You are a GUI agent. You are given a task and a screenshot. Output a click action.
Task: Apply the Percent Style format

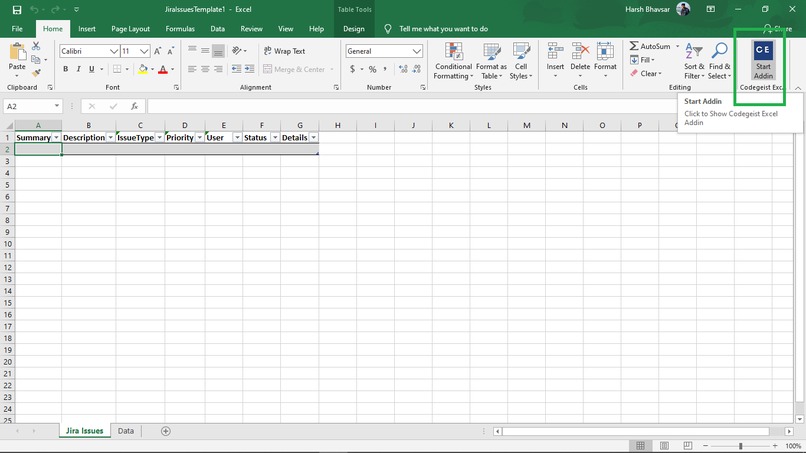372,69
